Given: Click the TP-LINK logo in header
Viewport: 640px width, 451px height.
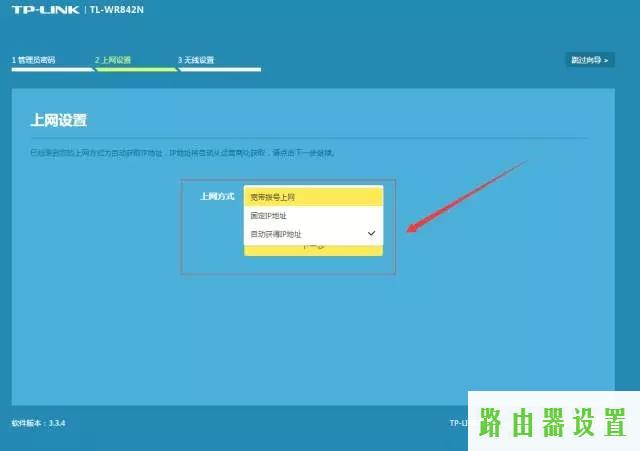Looking at the screenshot, I should click(45, 10).
